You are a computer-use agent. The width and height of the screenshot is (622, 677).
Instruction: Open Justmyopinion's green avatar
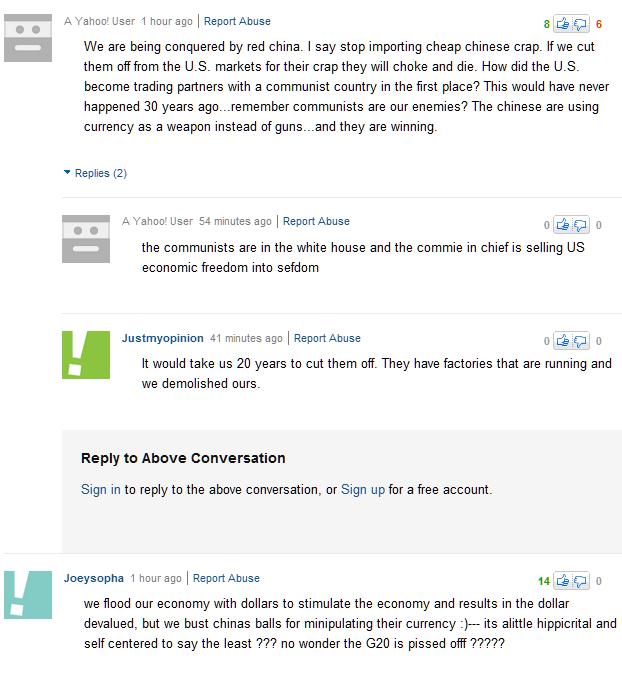pyautogui.click(x=86, y=355)
